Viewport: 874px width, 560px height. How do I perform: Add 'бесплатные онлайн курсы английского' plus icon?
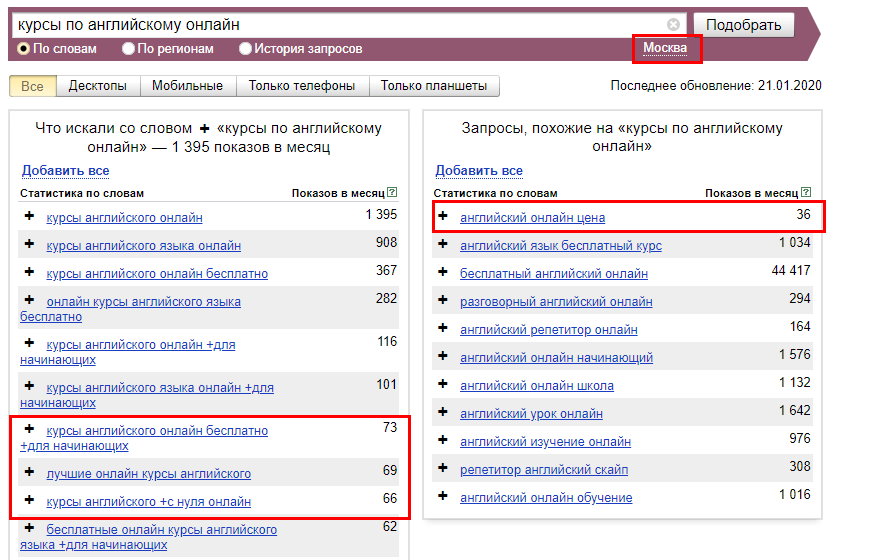click(30, 528)
